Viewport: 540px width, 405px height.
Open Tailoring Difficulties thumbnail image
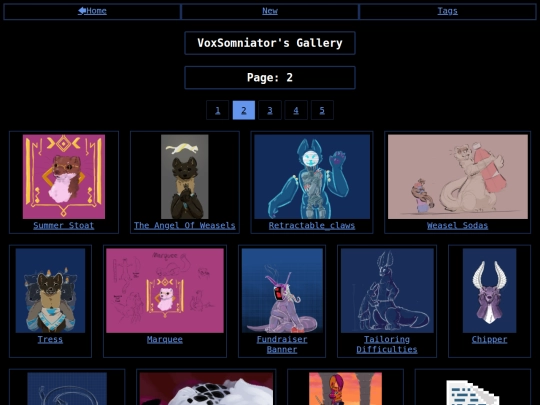[x=387, y=291]
